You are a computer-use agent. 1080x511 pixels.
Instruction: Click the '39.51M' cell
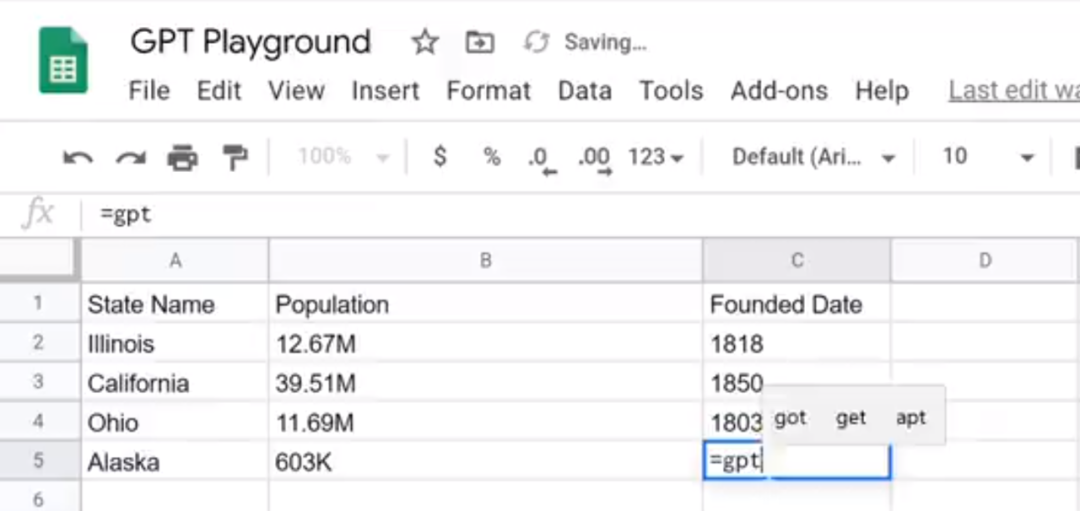pos(486,382)
